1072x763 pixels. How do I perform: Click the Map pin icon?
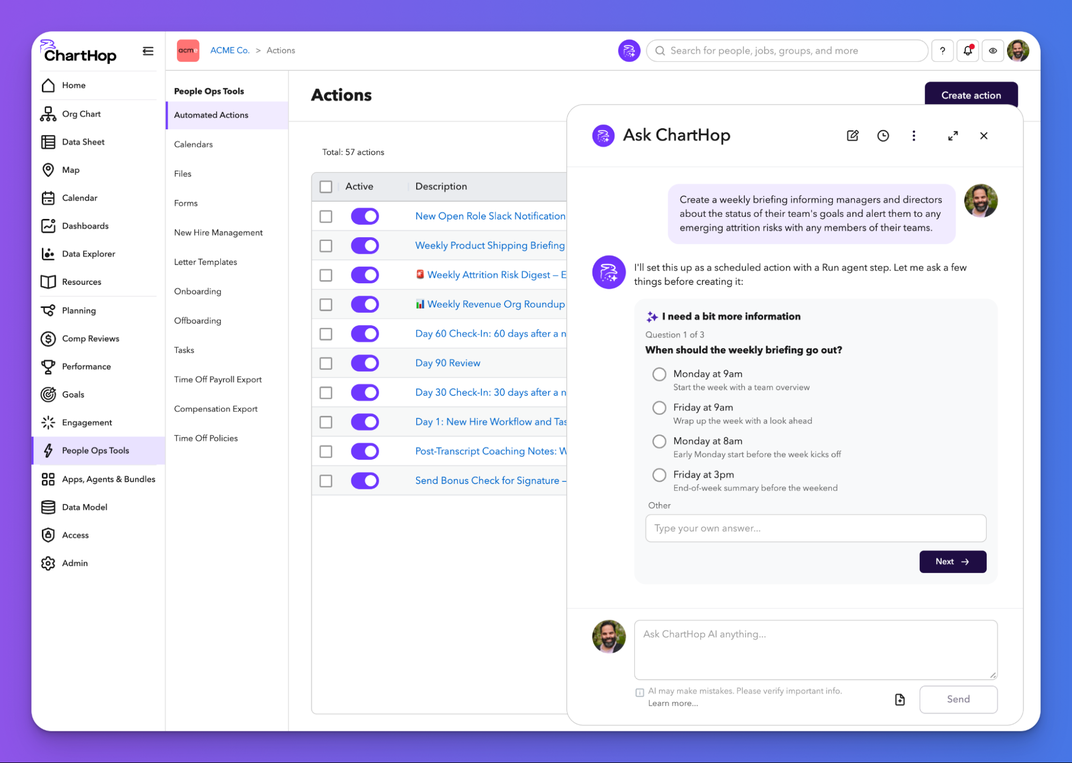tap(48, 170)
